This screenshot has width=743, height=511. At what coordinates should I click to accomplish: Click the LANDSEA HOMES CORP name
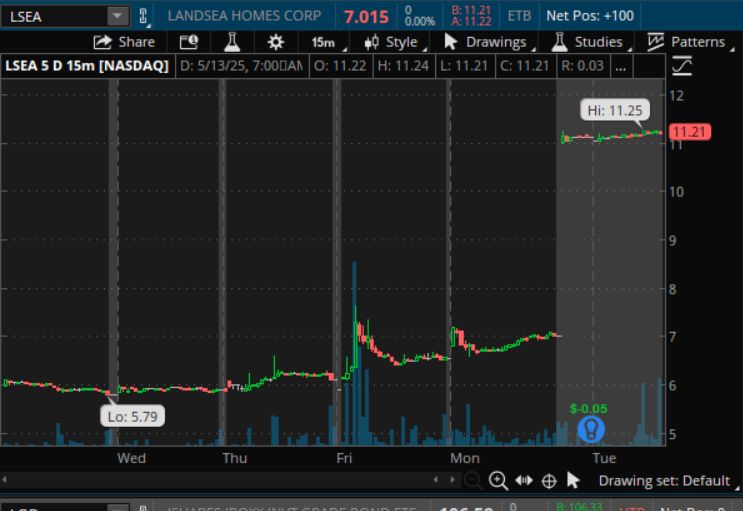pyautogui.click(x=244, y=16)
